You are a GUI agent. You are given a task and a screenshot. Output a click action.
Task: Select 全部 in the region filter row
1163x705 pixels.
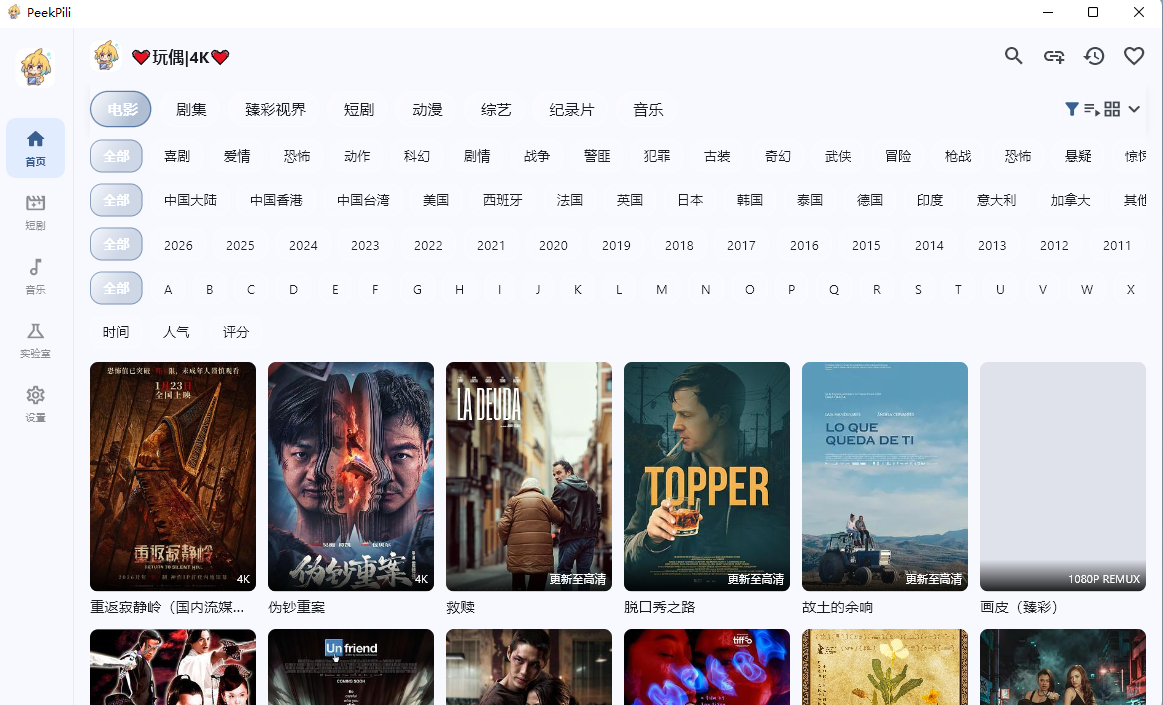pyautogui.click(x=116, y=200)
